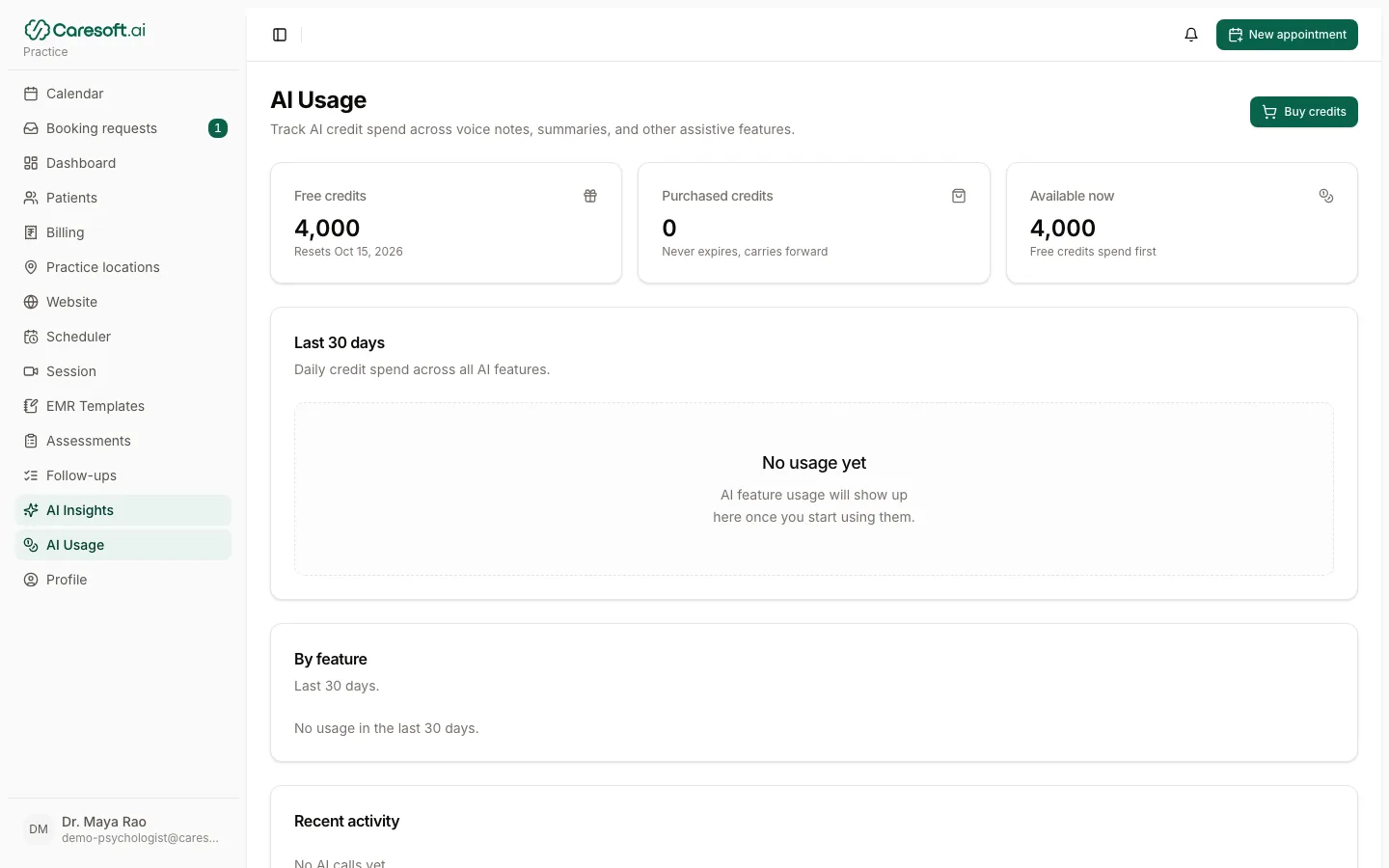
Task: Click the EMR Templates edit icon
Action: click(31, 406)
